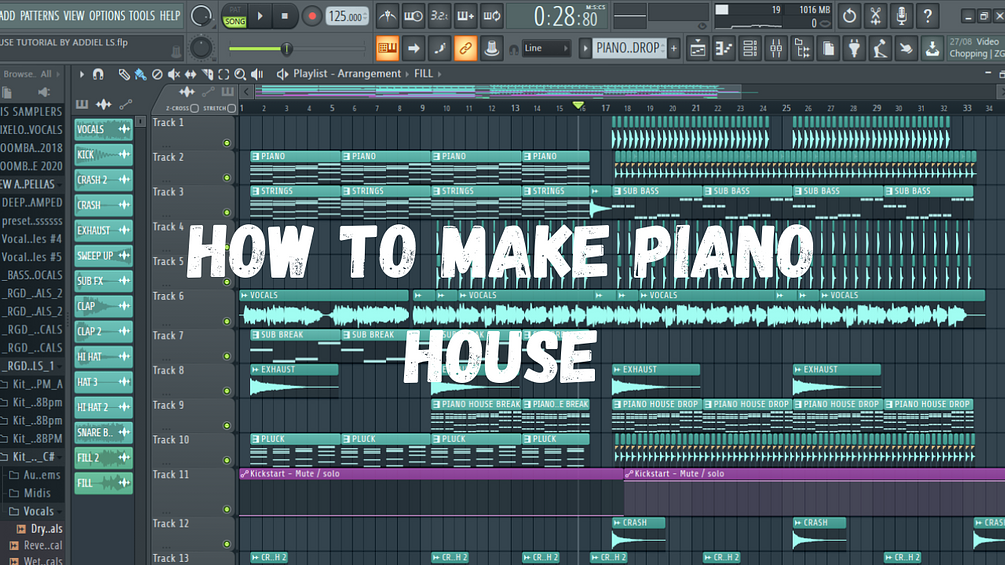The width and height of the screenshot is (1005, 565).
Task: Toggle loop recording icon
Action: 492,16
